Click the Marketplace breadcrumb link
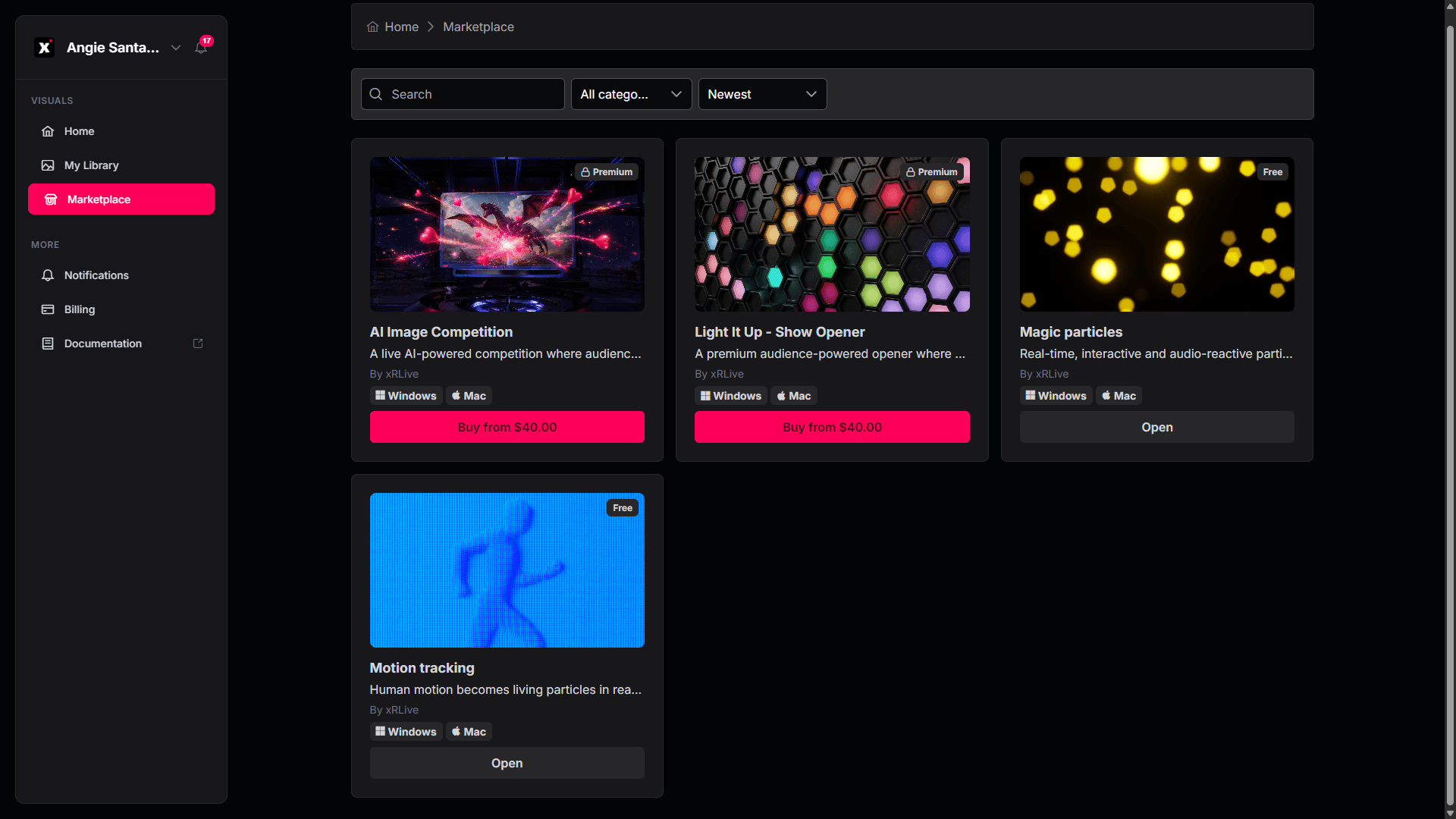Image resolution: width=1456 pixels, height=819 pixels. [479, 27]
